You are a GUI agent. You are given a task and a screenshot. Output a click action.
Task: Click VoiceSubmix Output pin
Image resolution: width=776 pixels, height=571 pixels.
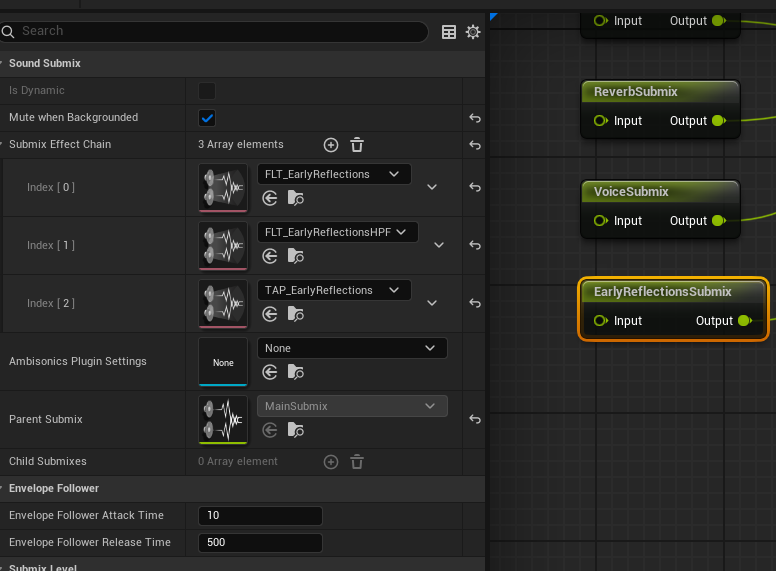coord(719,221)
